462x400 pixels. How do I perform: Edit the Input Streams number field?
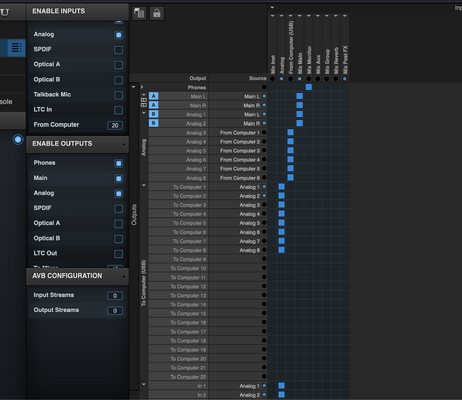[x=115, y=296]
